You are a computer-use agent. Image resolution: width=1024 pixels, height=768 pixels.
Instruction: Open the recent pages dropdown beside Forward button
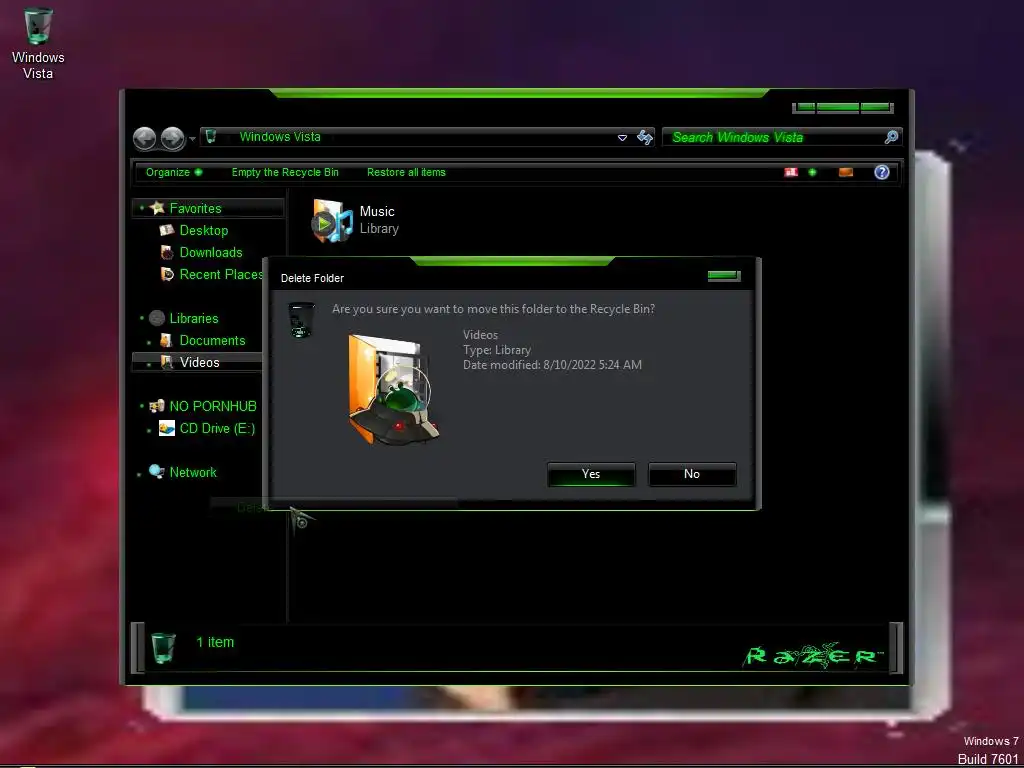192,139
